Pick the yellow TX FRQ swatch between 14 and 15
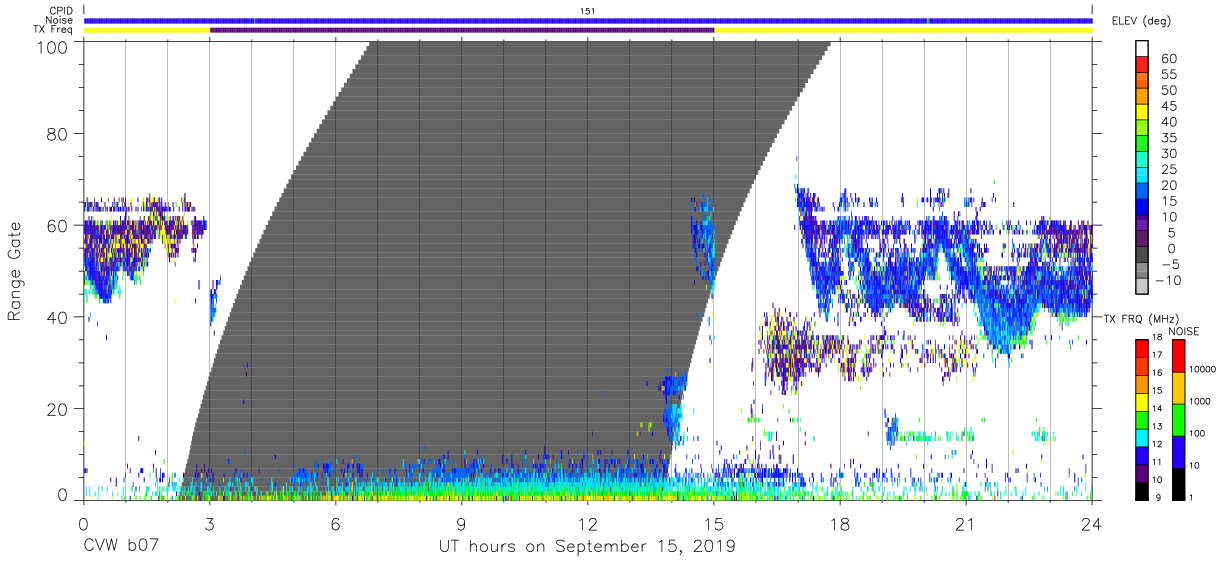This screenshot has width=1228, height=567. point(1142,401)
